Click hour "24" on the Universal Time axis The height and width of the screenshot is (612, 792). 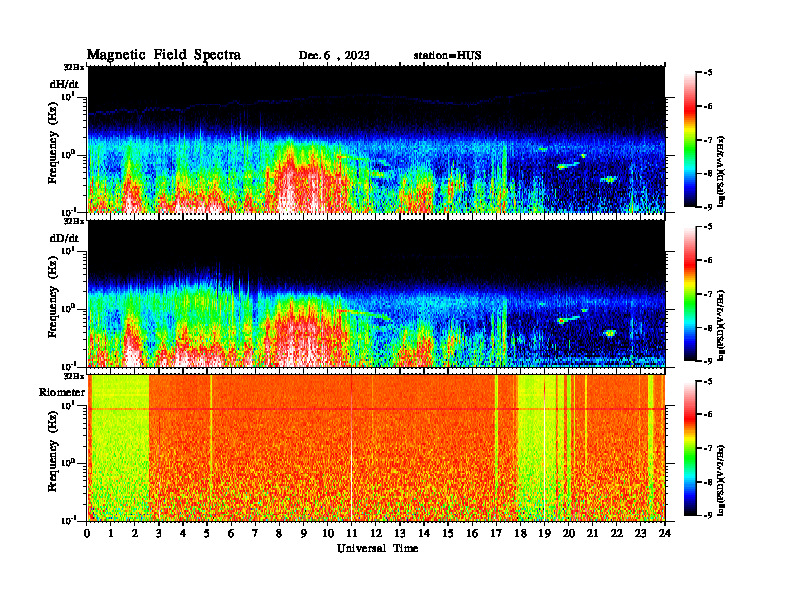[x=665, y=533]
